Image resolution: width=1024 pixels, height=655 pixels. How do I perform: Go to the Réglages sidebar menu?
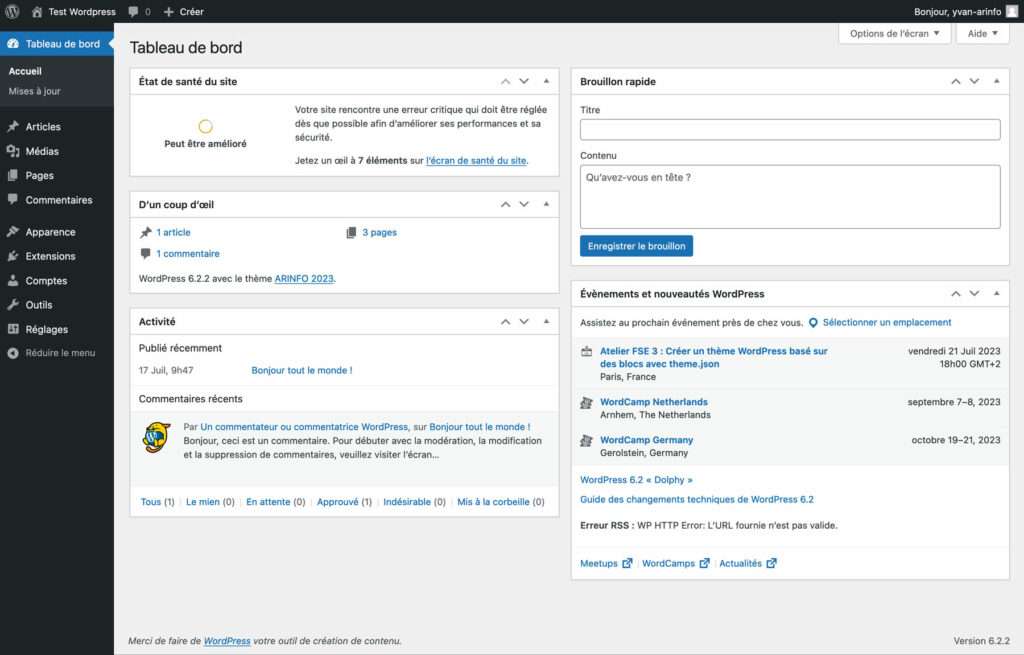point(46,329)
